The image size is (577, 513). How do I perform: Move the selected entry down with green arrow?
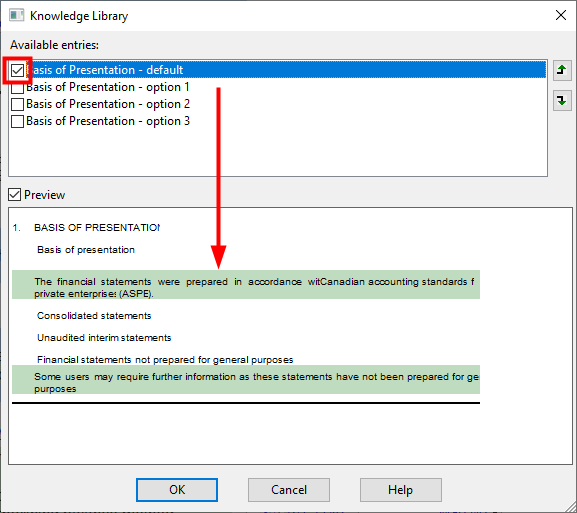pyautogui.click(x=562, y=100)
